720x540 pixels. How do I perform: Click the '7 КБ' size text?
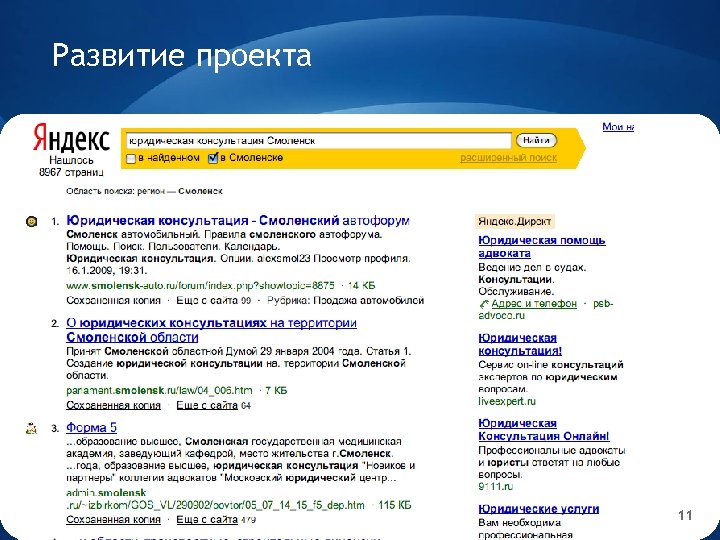276,390
